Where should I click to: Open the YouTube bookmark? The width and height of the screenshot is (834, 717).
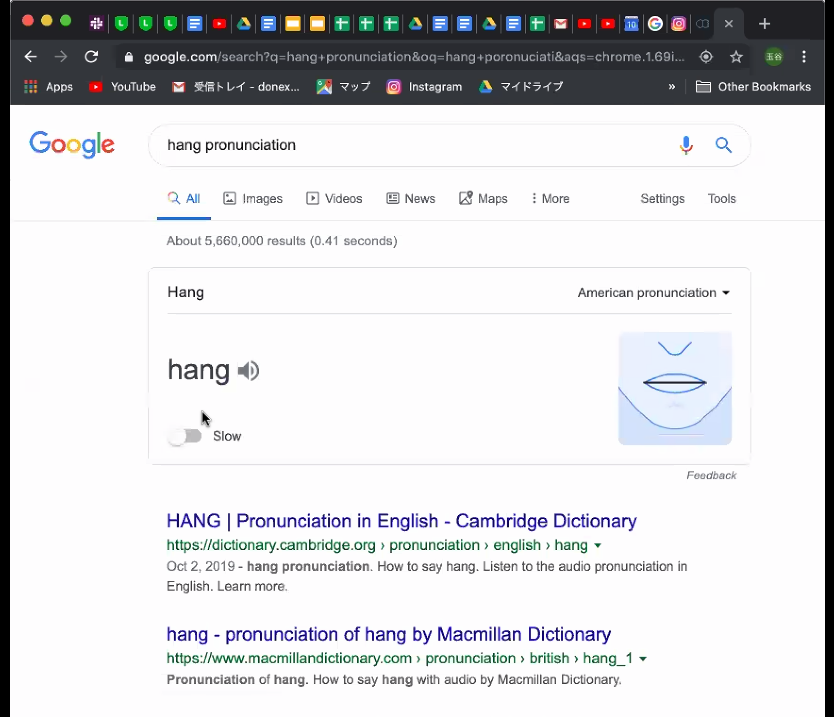pyautogui.click(x=122, y=87)
